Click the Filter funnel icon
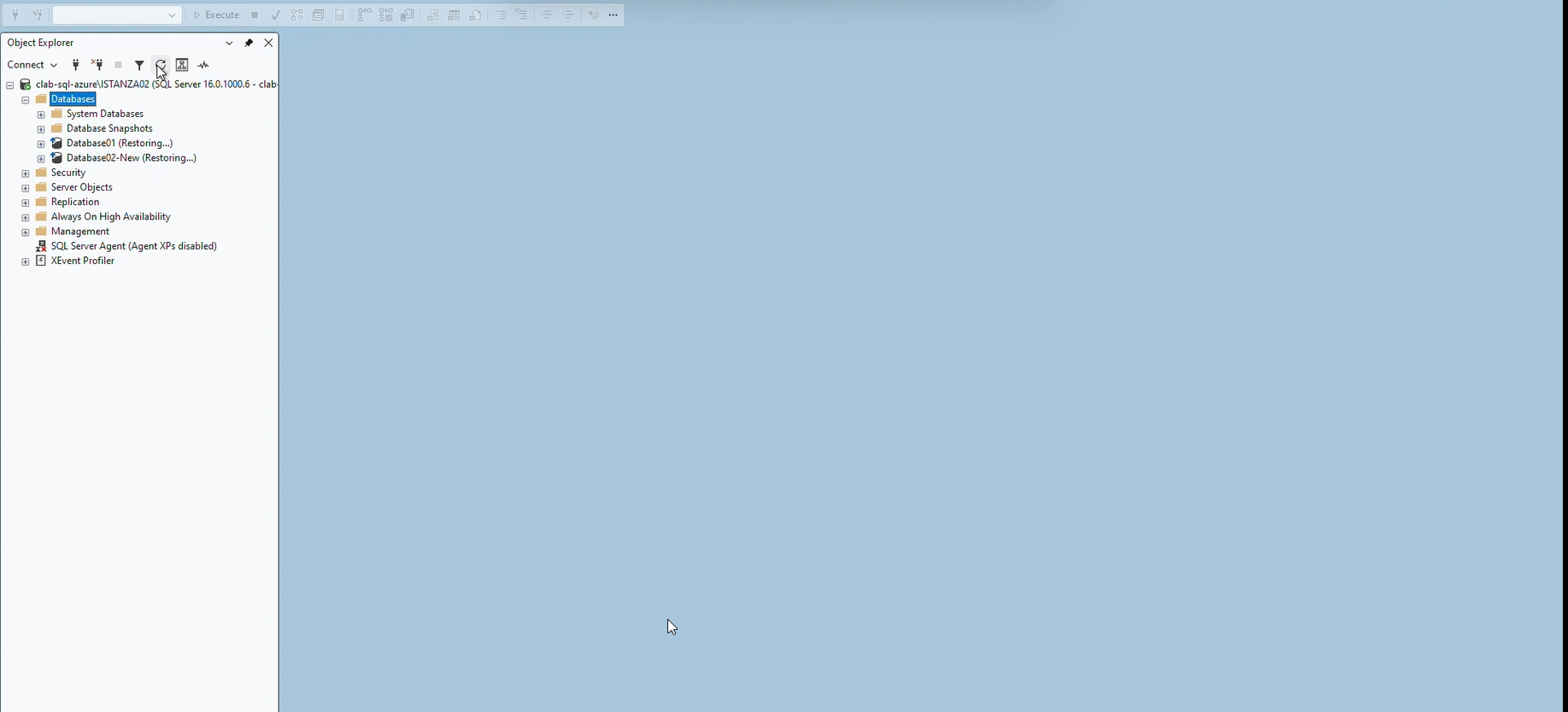 point(139,65)
